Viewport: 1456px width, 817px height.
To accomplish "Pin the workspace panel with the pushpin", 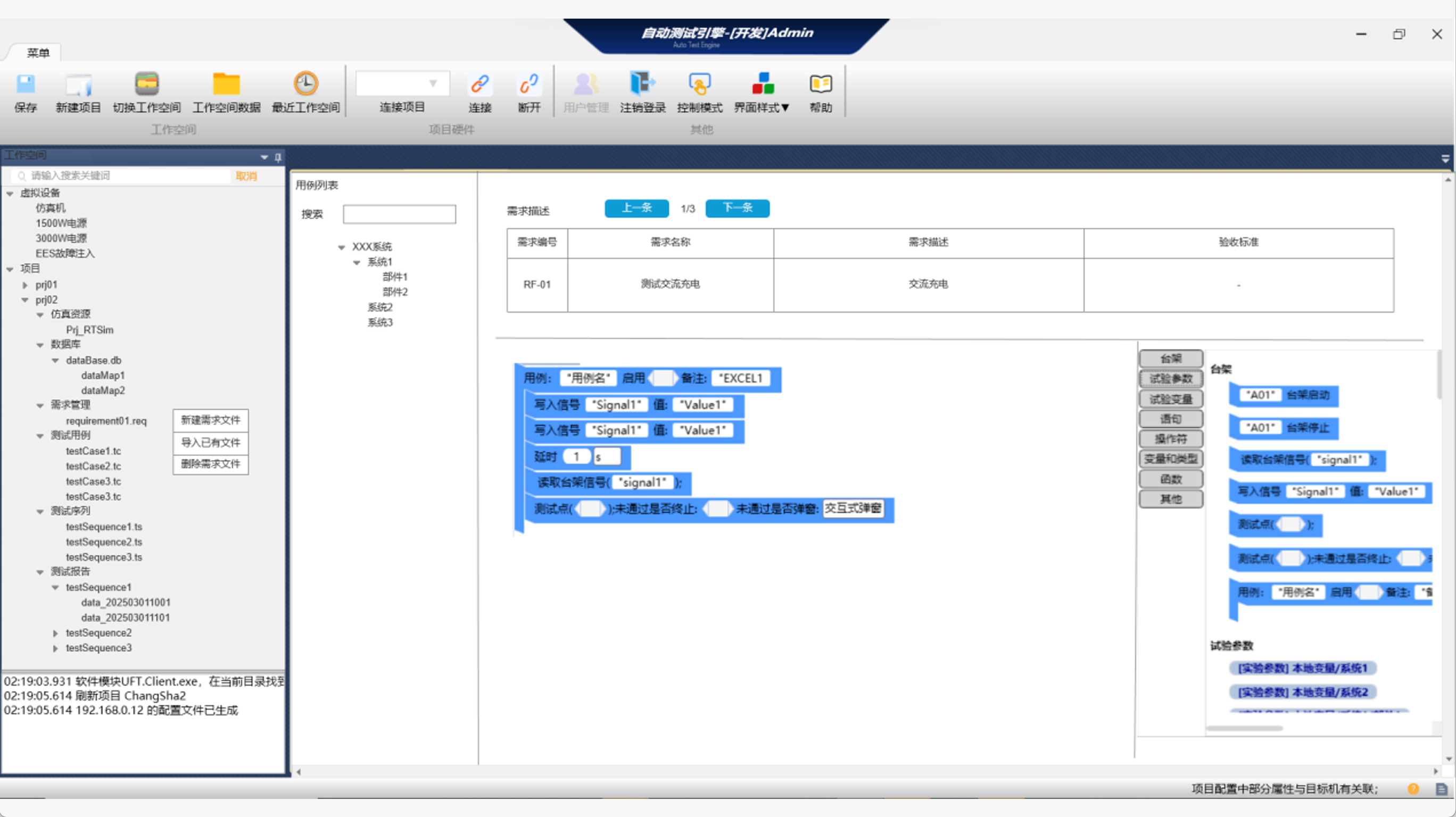I will click(278, 157).
